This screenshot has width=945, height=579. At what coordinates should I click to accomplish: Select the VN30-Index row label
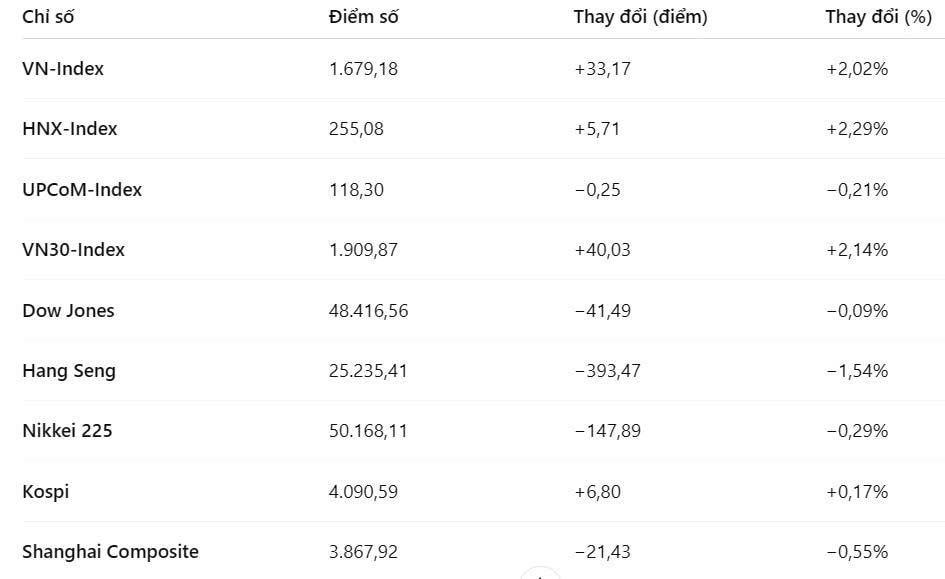click(74, 250)
